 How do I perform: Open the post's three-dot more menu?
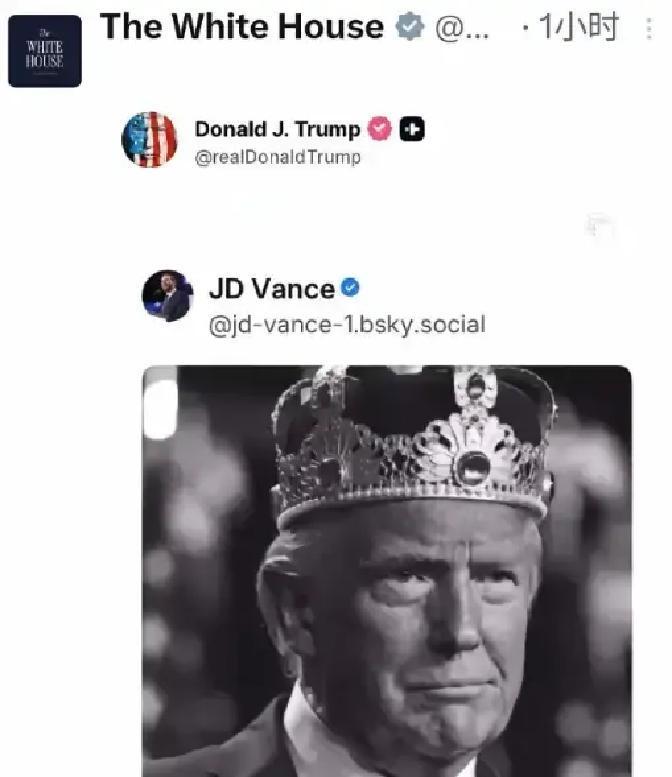(x=649, y=28)
